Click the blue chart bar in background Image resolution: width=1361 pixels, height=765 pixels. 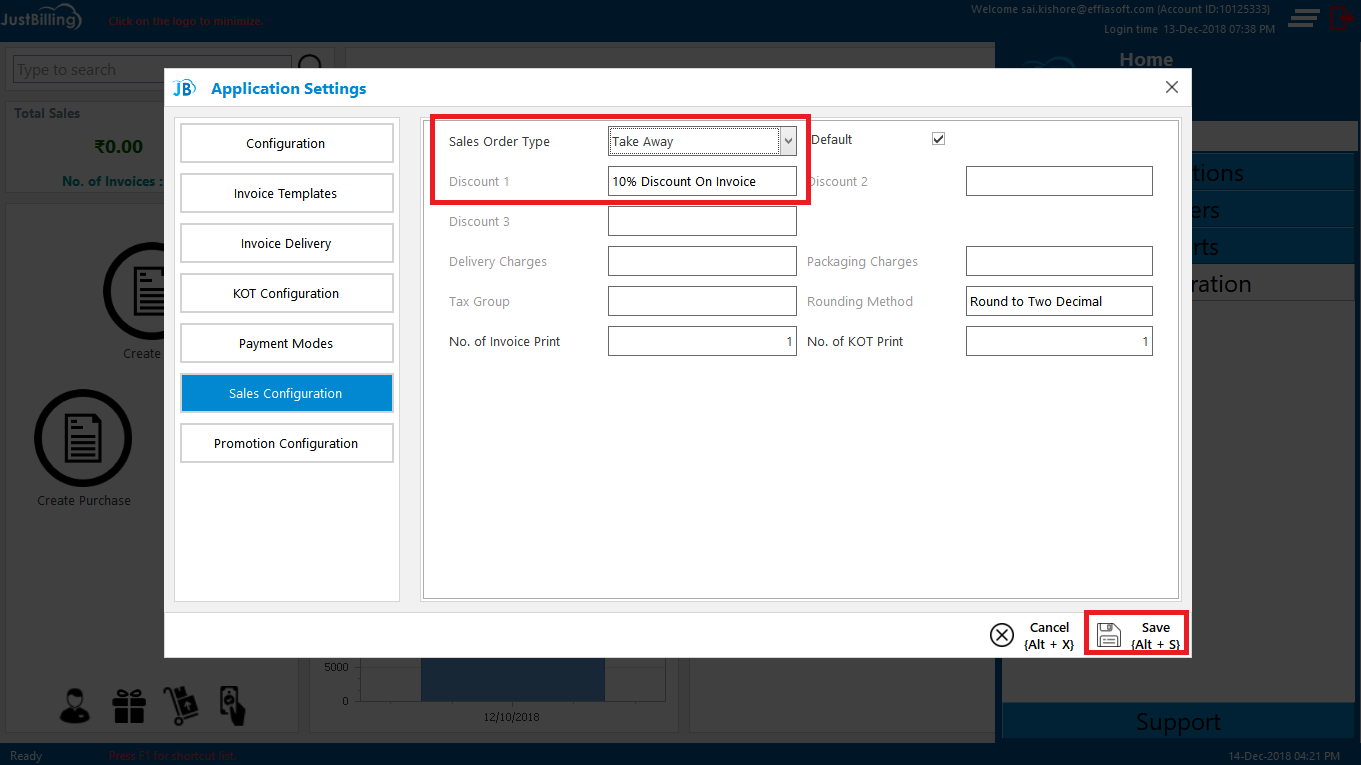tap(512, 679)
